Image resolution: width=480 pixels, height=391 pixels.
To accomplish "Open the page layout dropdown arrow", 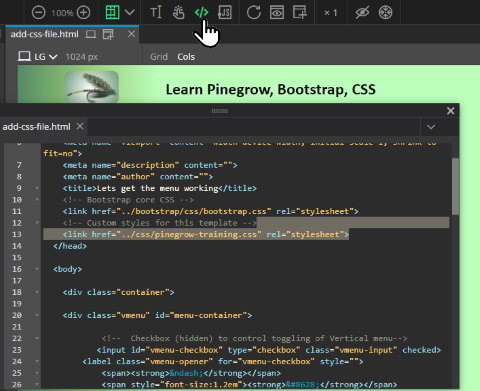I will click(x=130, y=13).
